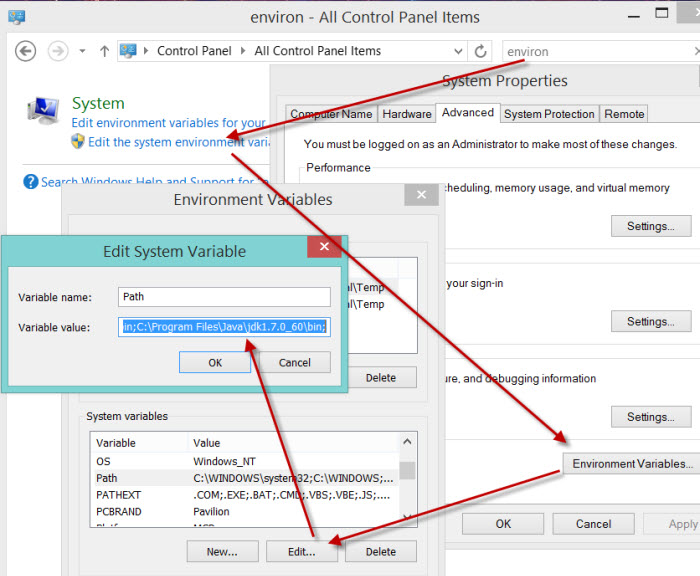Click the Environment Variables button
The width and height of the screenshot is (700, 576).
click(629, 463)
